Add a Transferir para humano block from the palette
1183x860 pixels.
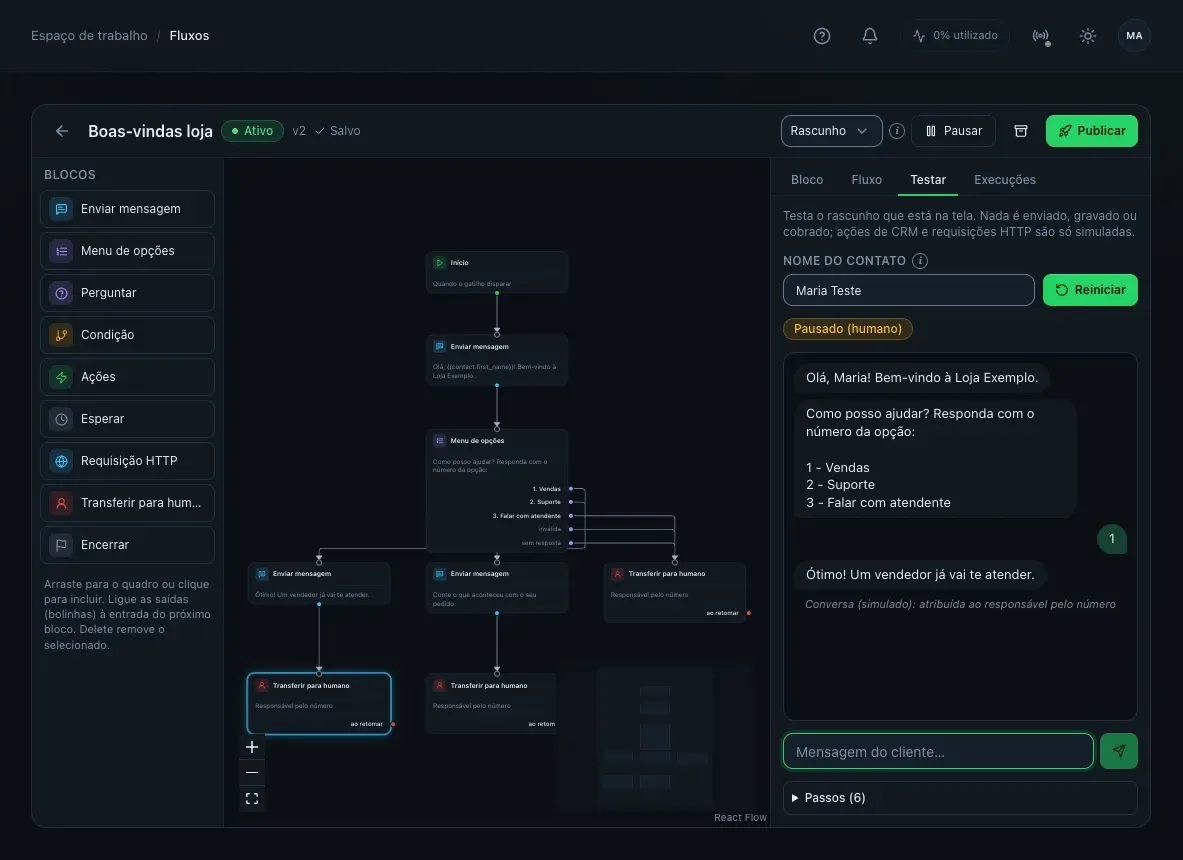pos(128,503)
